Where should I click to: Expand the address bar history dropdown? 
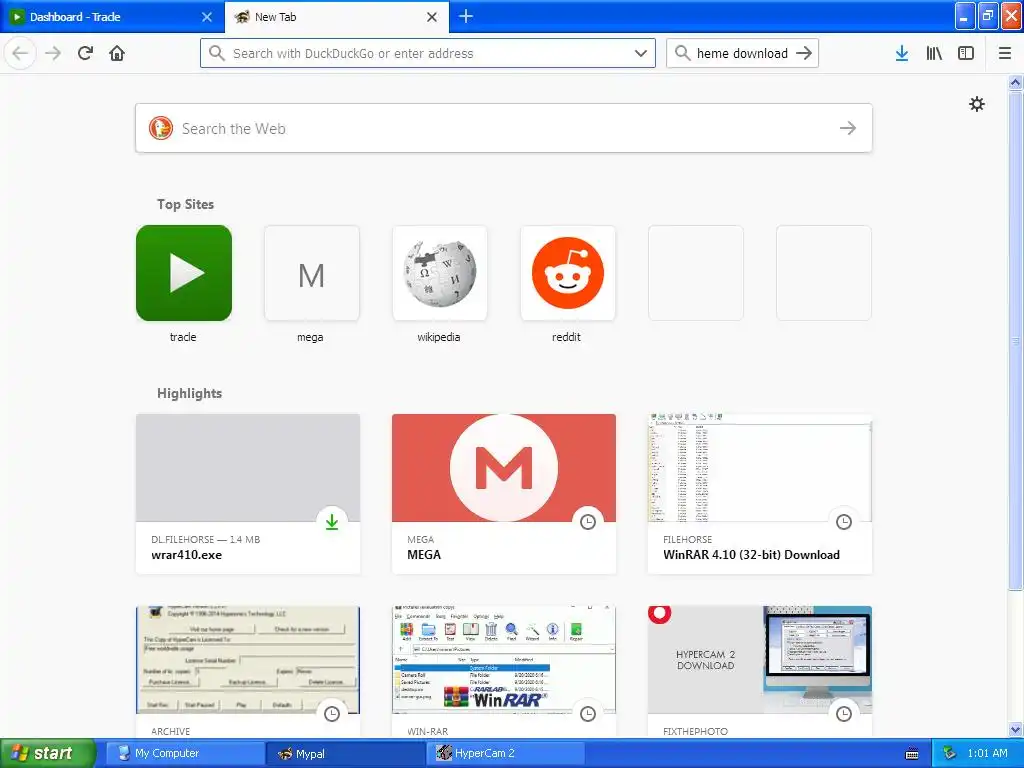[641, 53]
